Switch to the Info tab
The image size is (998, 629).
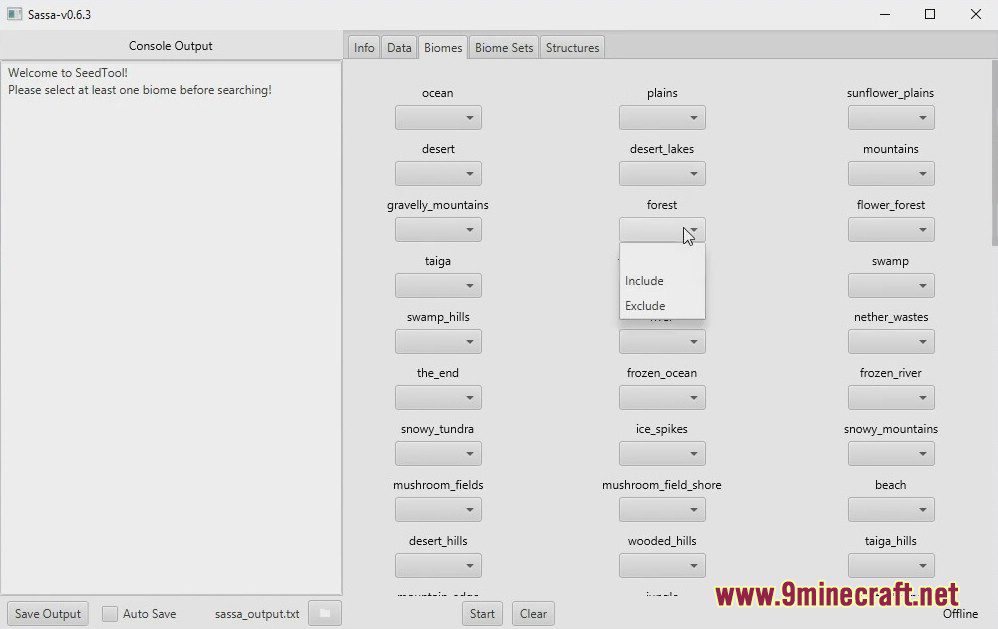tap(364, 48)
